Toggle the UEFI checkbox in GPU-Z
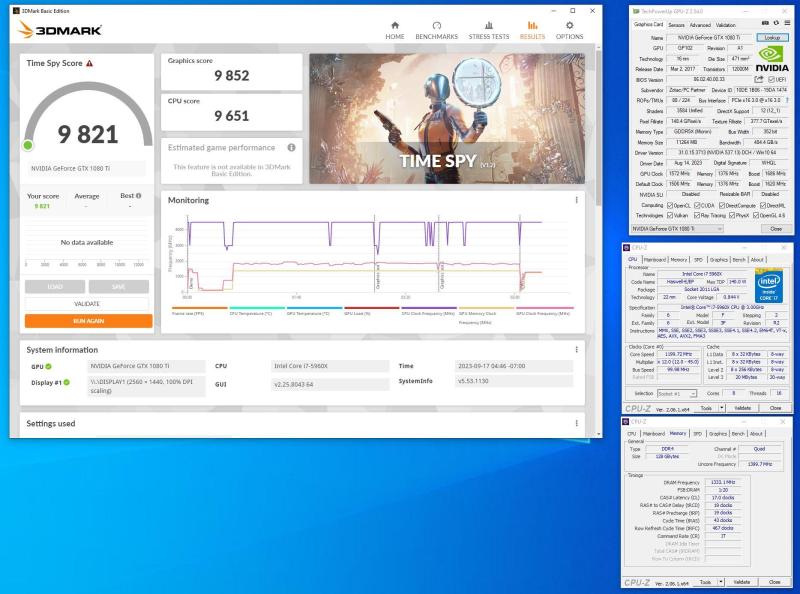This screenshot has width=800, height=594. tap(770, 78)
